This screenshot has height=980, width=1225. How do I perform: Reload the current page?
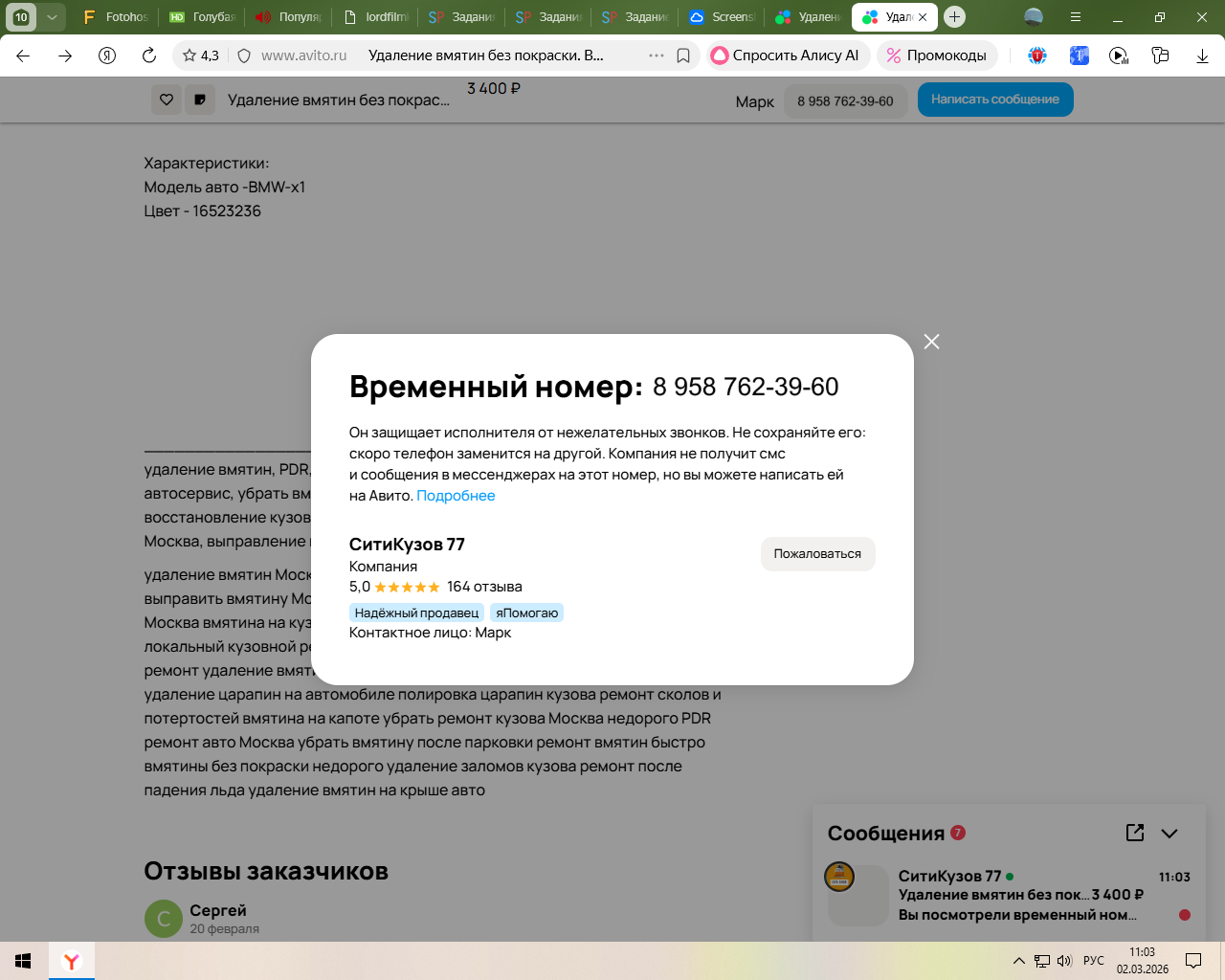[x=149, y=56]
